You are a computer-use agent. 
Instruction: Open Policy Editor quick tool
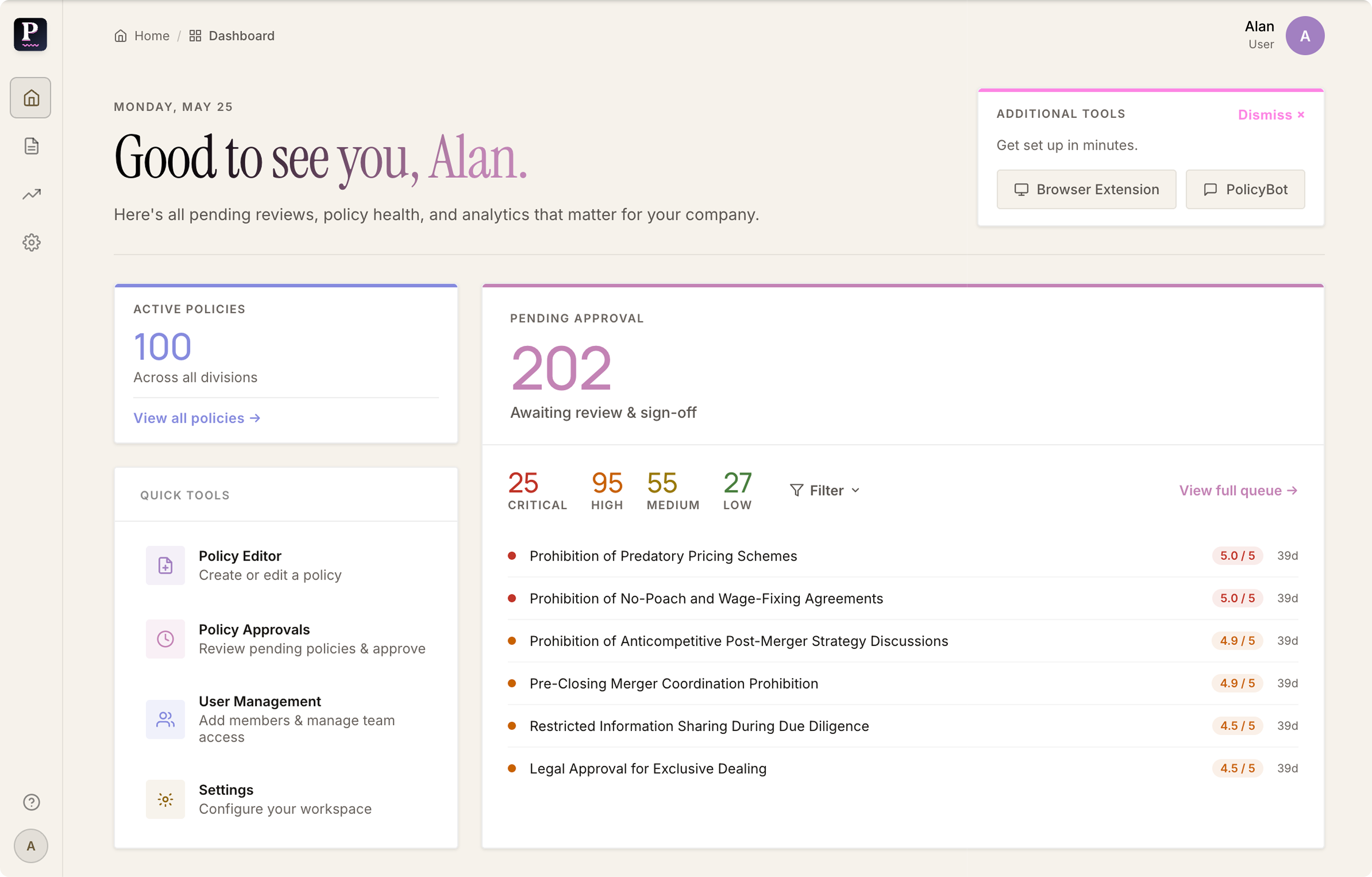point(286,565)
